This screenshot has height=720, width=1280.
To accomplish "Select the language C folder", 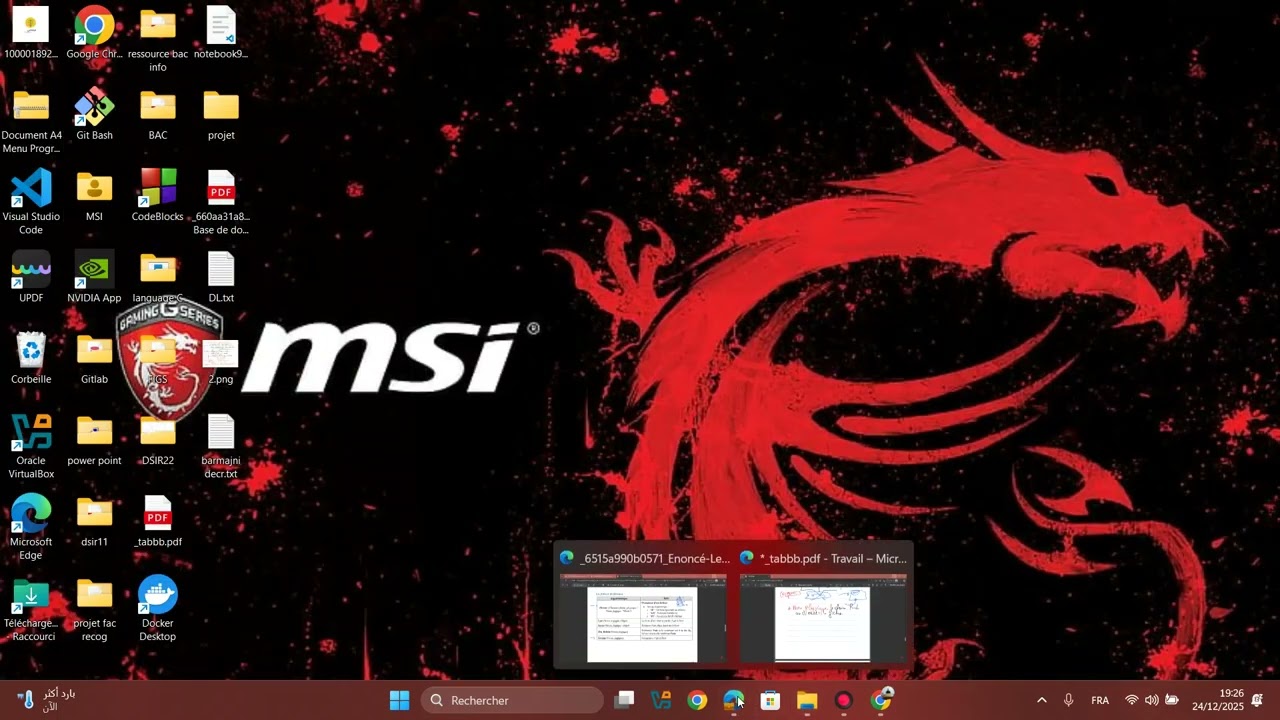I will [x=158, y=276].
